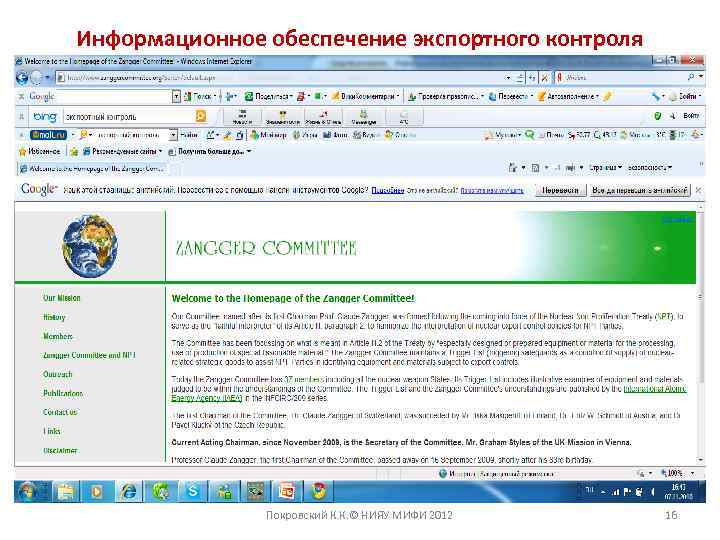
Task: Open the Our Mission sidebar link
Action: [62, 298]
